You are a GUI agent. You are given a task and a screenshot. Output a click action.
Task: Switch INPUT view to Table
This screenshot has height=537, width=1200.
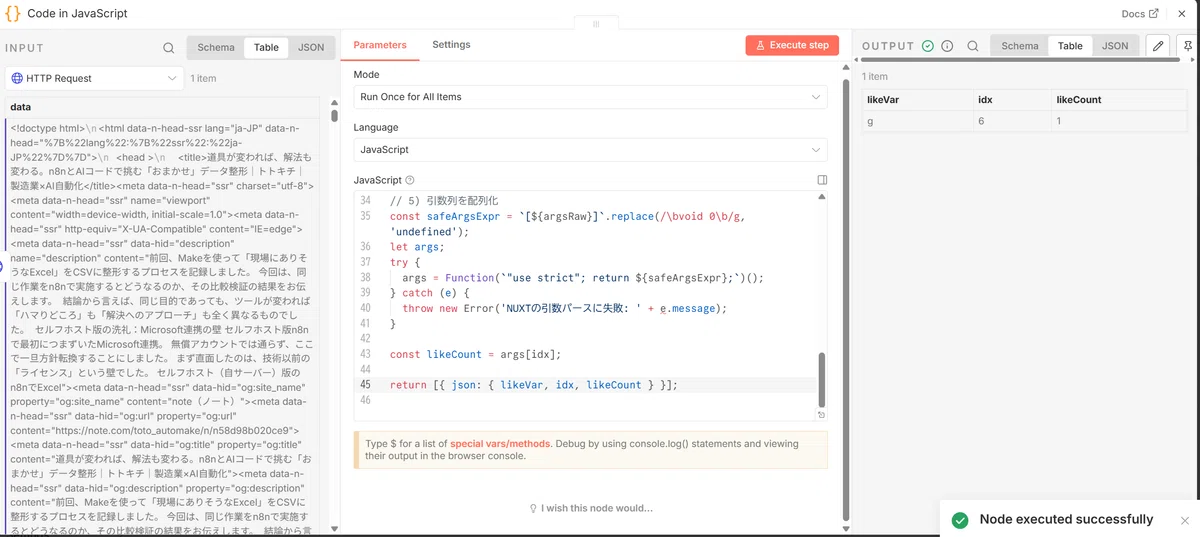click(266, 47)
